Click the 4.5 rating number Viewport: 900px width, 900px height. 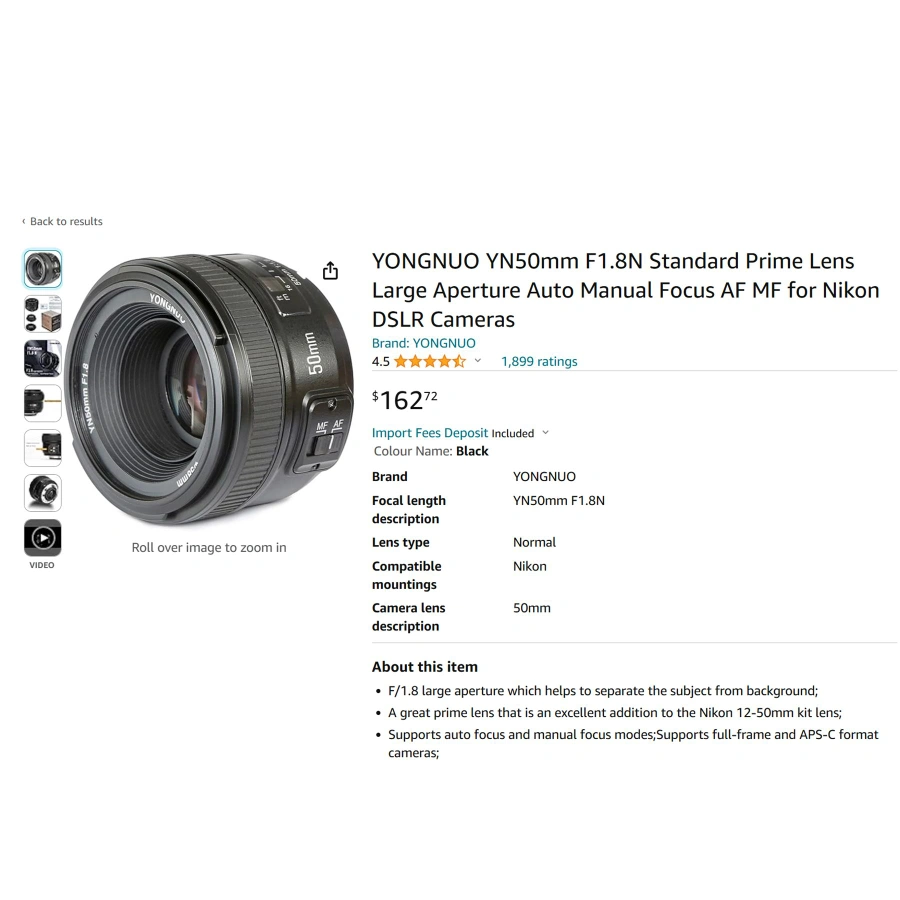(381, 362)
